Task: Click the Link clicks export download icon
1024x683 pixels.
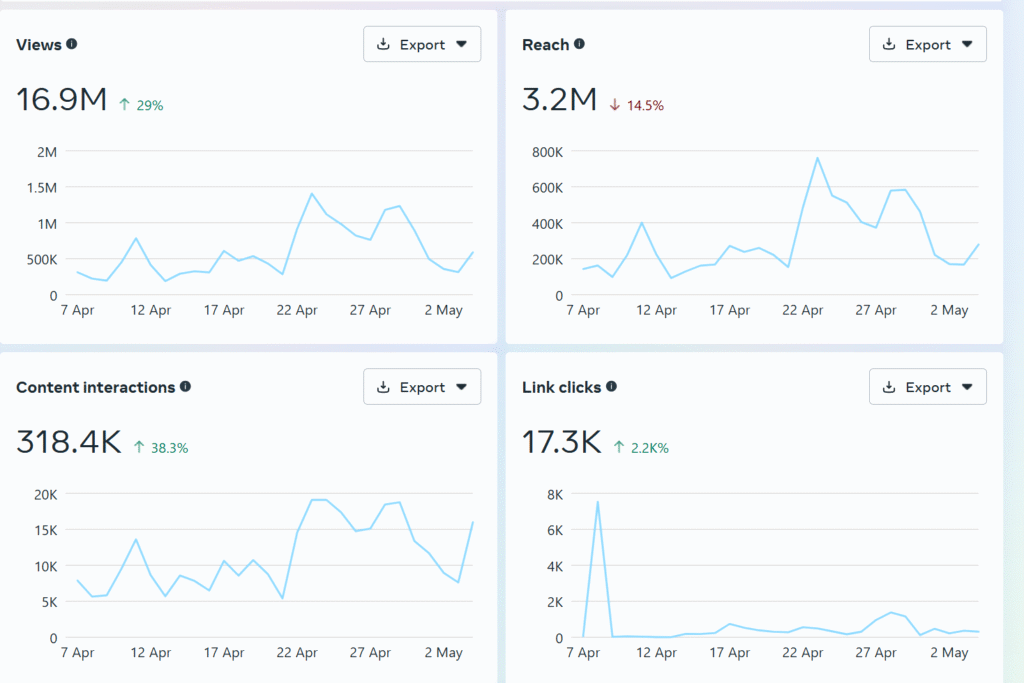Action: (889, 387)
